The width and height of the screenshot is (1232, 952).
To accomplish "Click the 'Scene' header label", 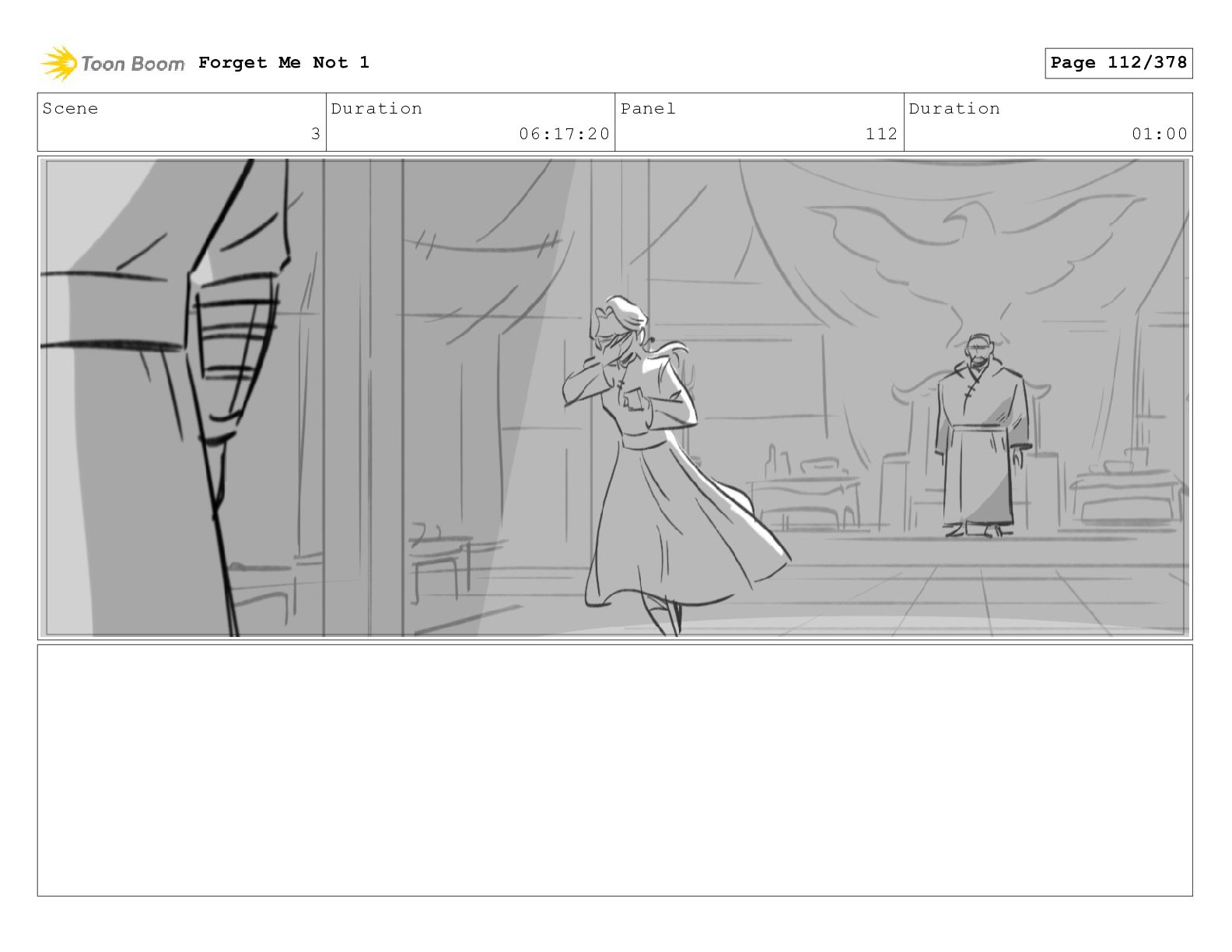I will pos(70,109).
